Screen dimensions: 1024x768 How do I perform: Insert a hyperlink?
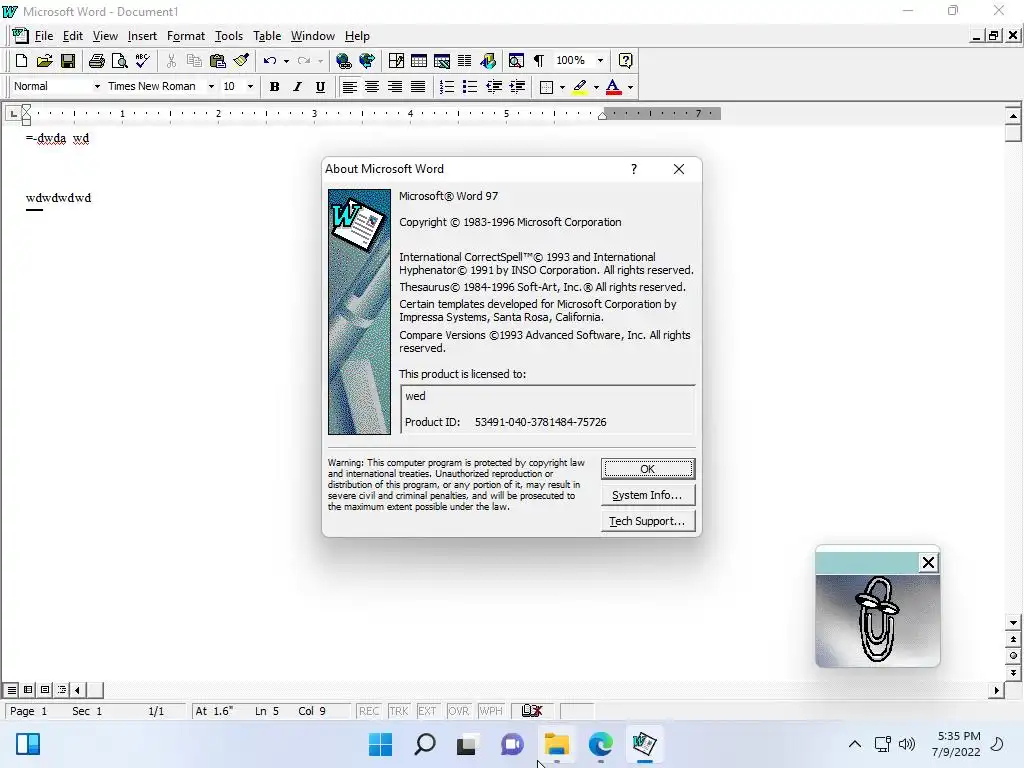344,61
